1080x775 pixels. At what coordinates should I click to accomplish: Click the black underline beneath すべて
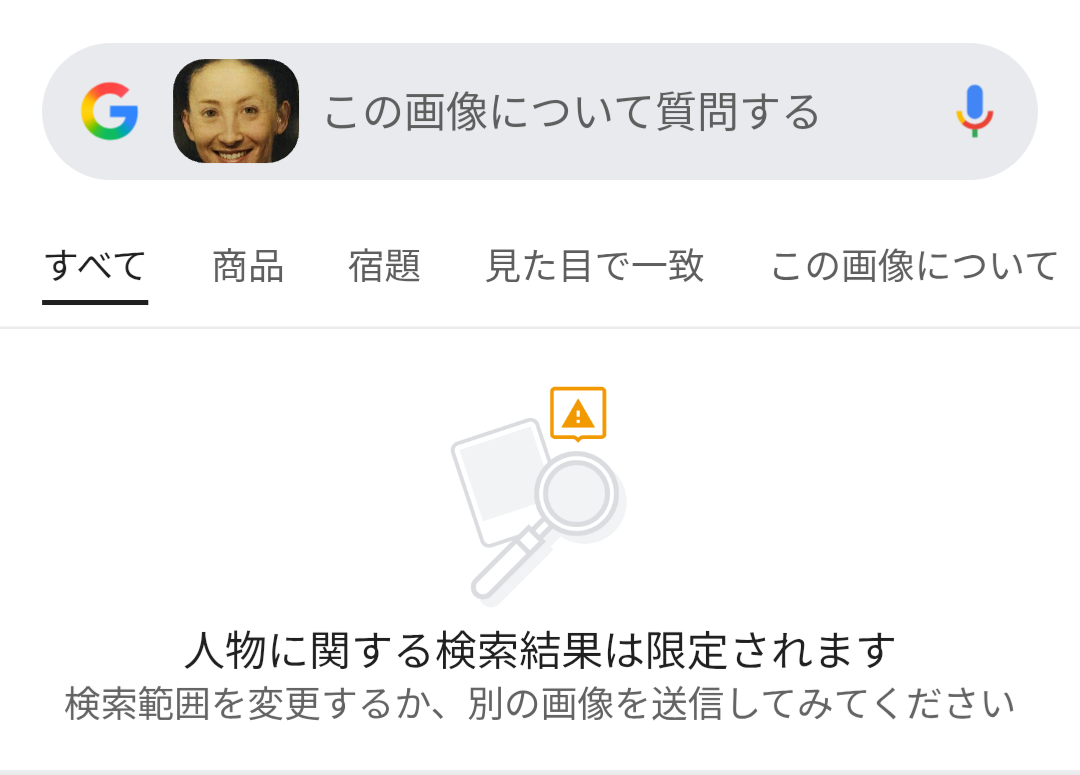95,302
